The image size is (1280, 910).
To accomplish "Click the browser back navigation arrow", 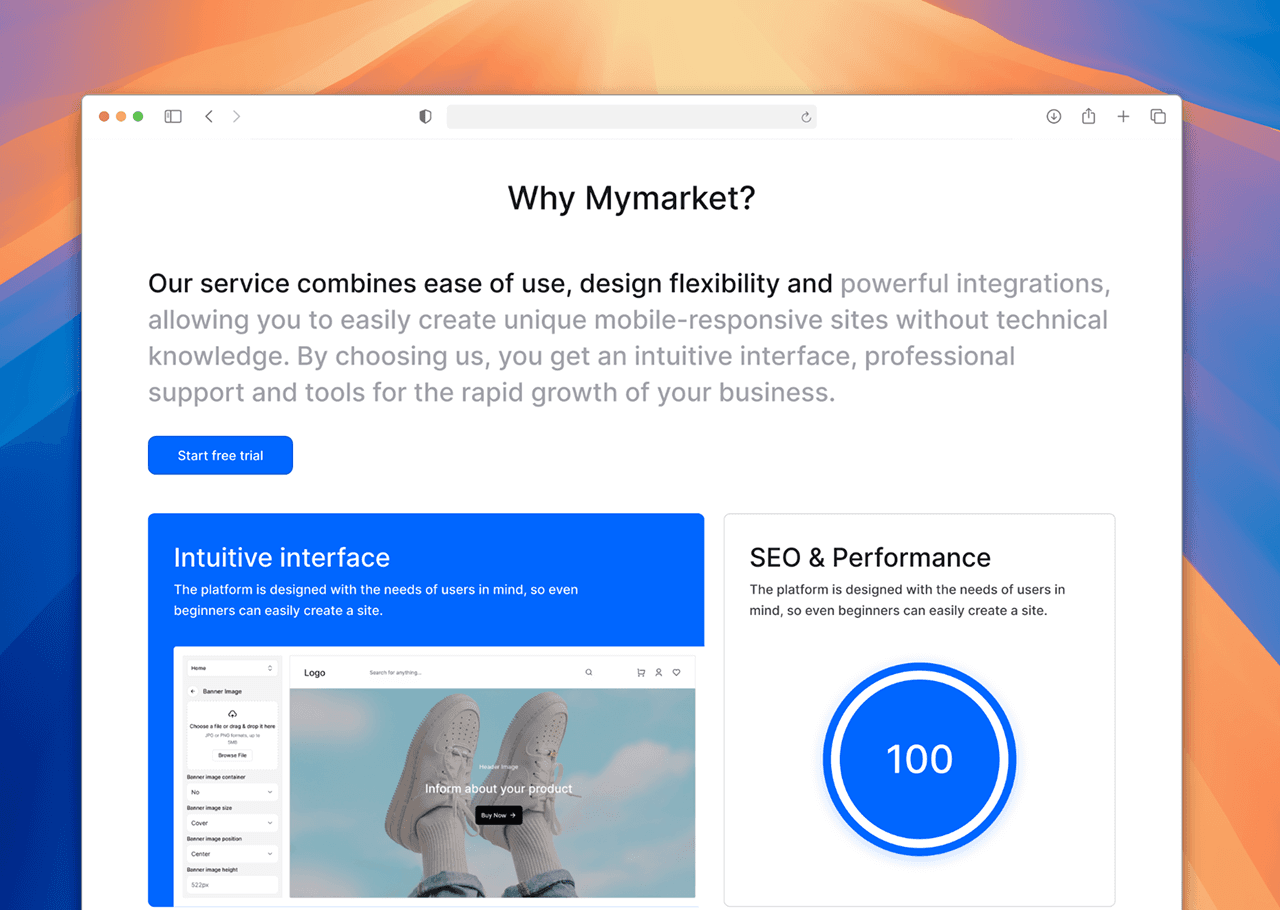I will tap(208, 116).
